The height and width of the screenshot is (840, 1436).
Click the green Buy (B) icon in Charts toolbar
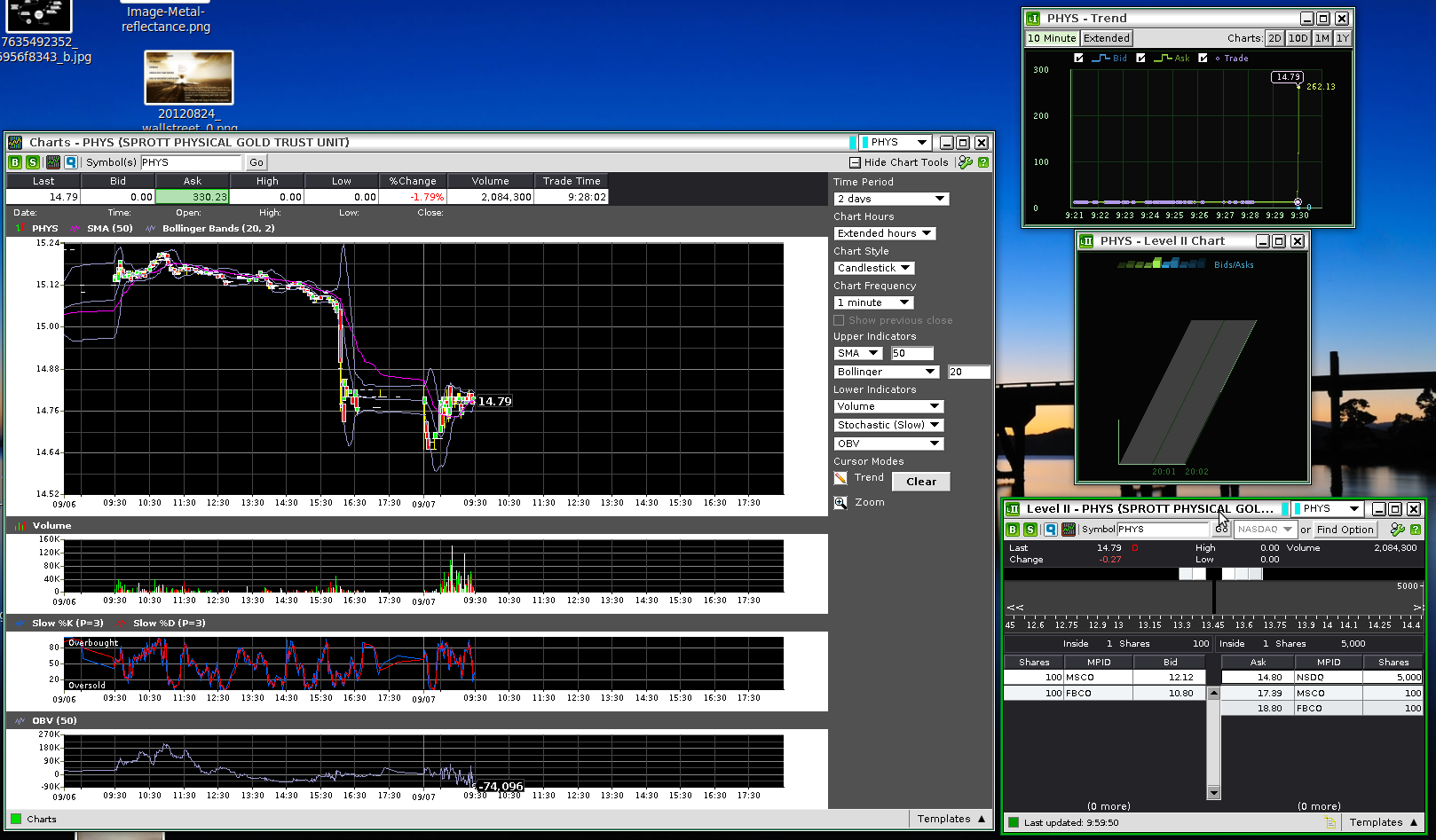pos(15,162)
